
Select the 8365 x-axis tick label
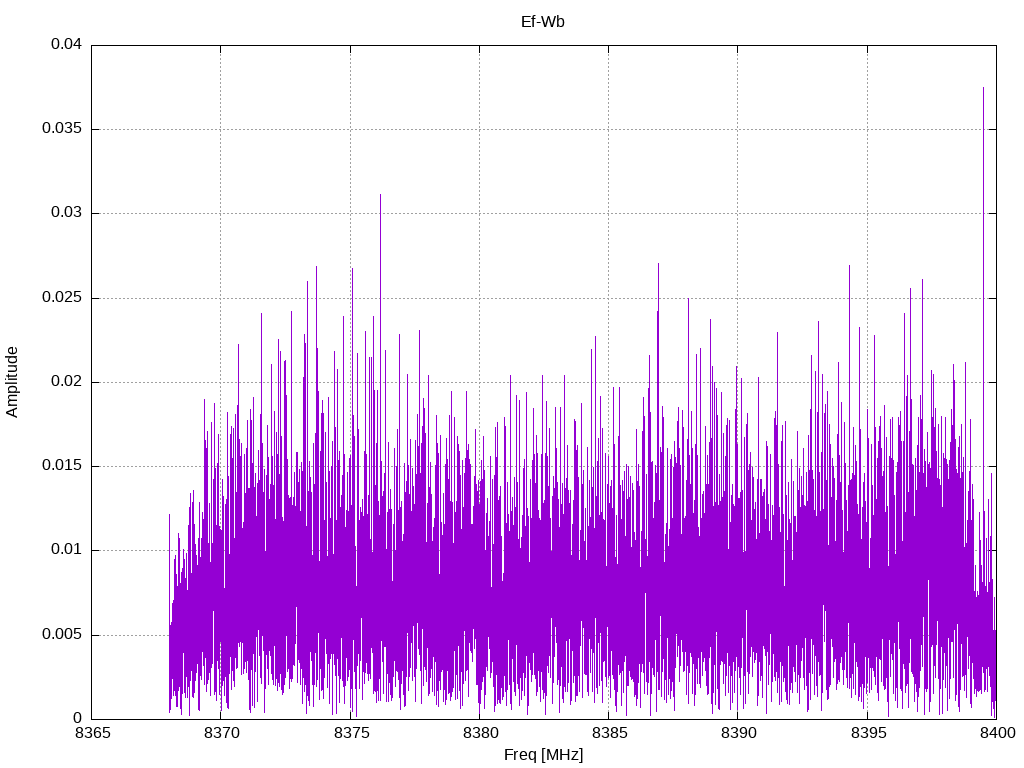(91, 734)
